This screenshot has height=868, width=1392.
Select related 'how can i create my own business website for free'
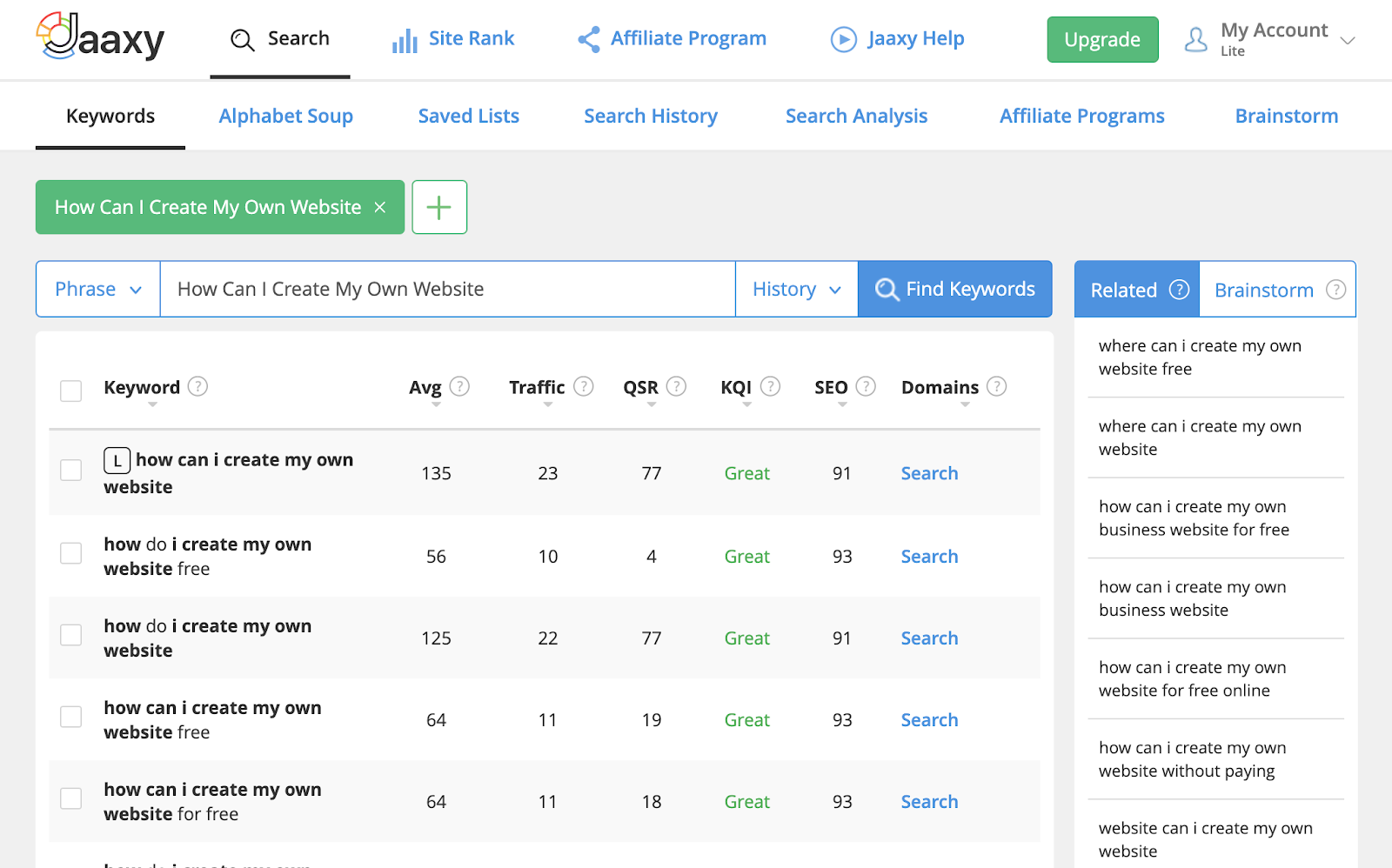(1194, 518)
